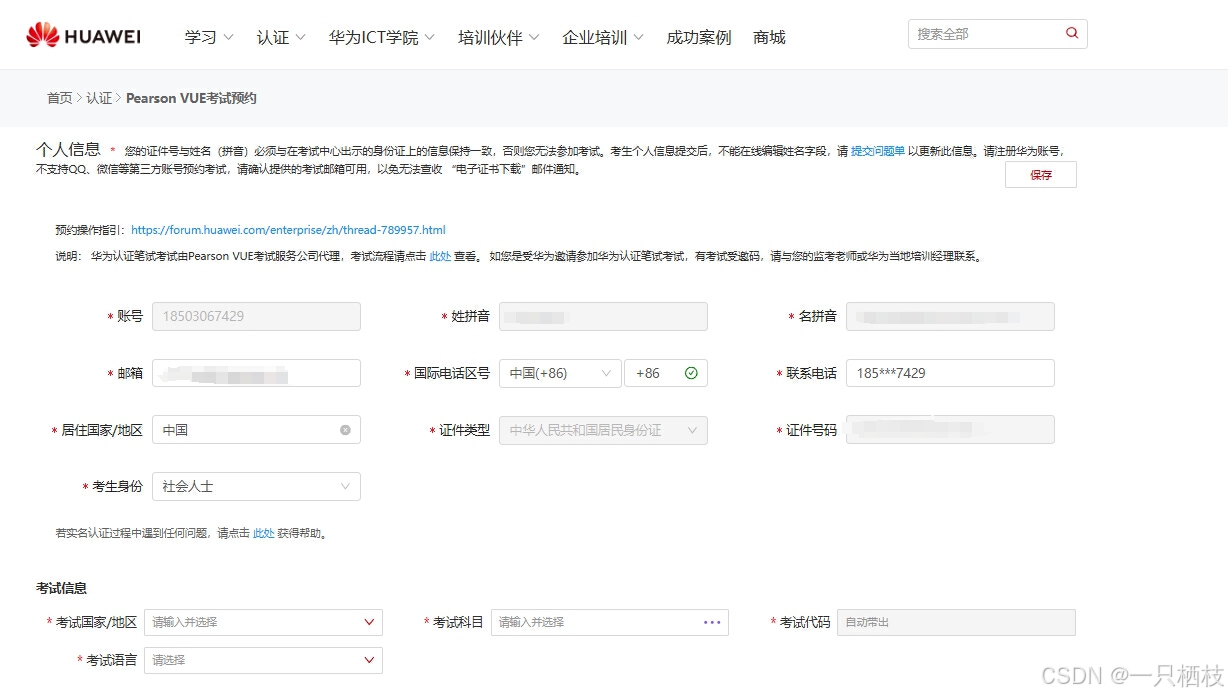Click the green check icon beside +86

coord(691,373)
